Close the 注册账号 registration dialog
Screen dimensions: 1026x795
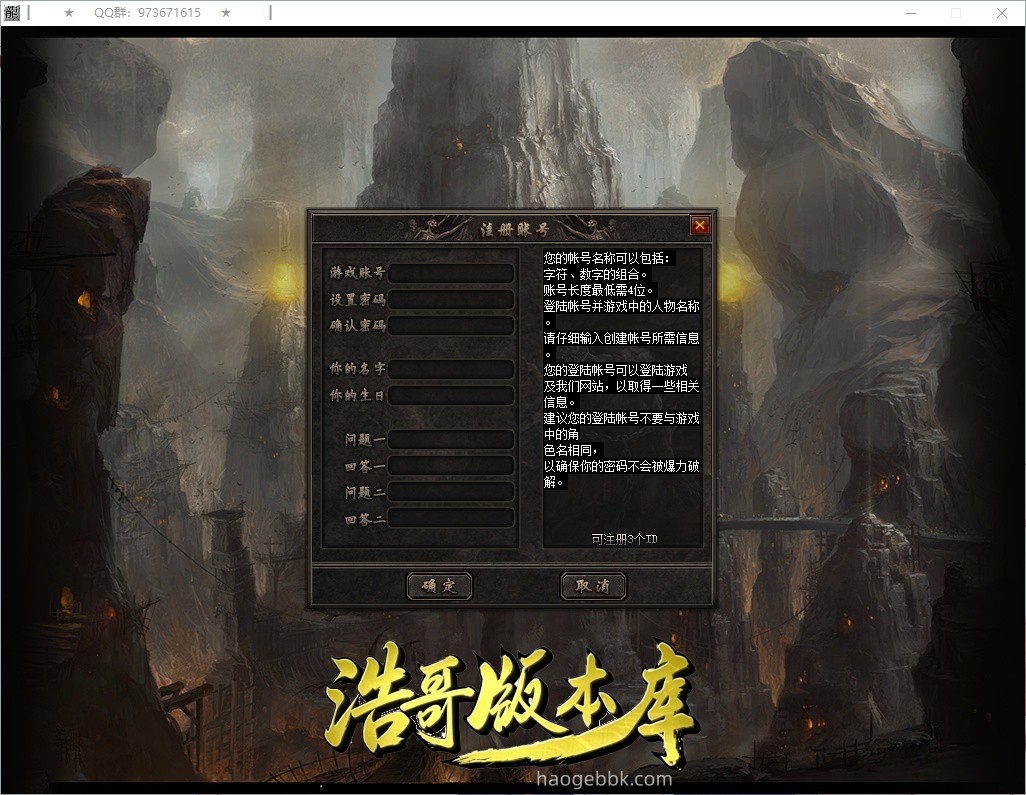[699, 226]
